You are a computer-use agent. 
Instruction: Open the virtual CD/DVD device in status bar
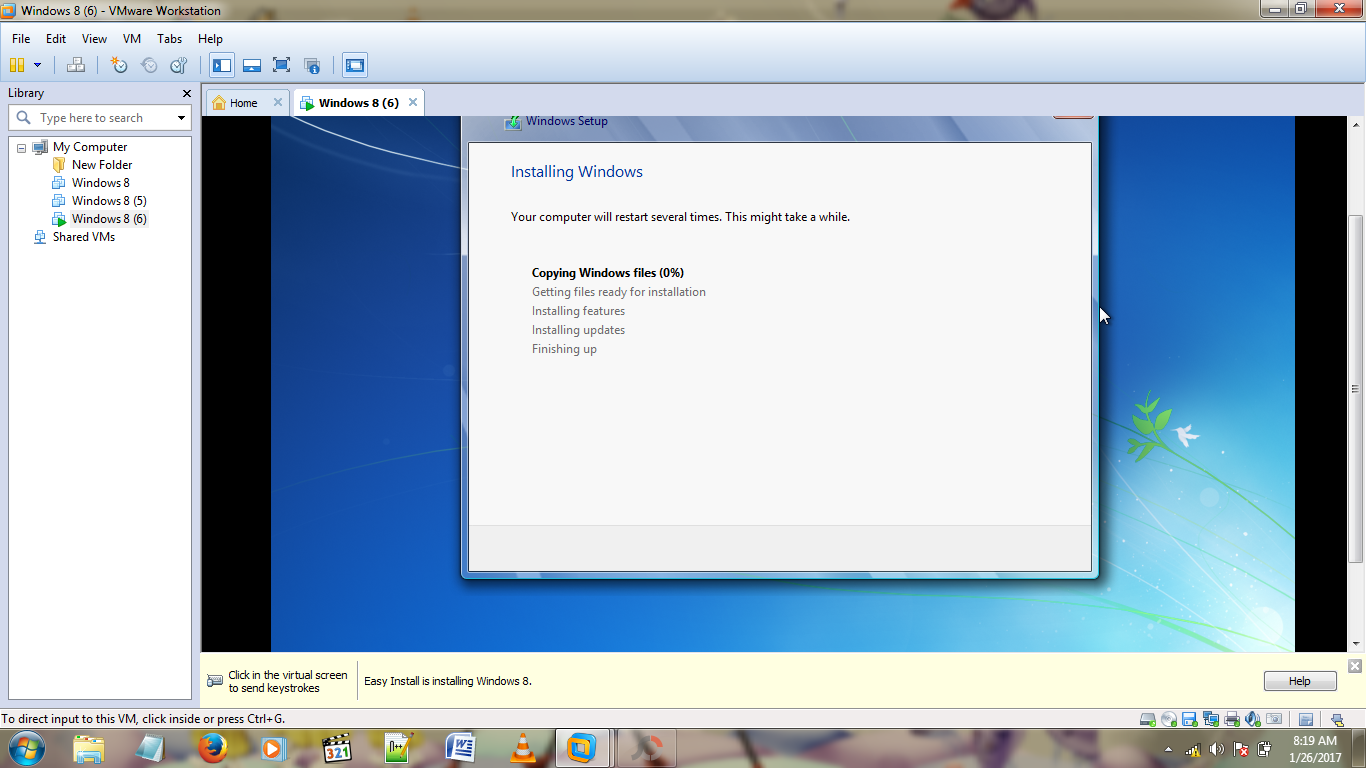point(1168,717)
